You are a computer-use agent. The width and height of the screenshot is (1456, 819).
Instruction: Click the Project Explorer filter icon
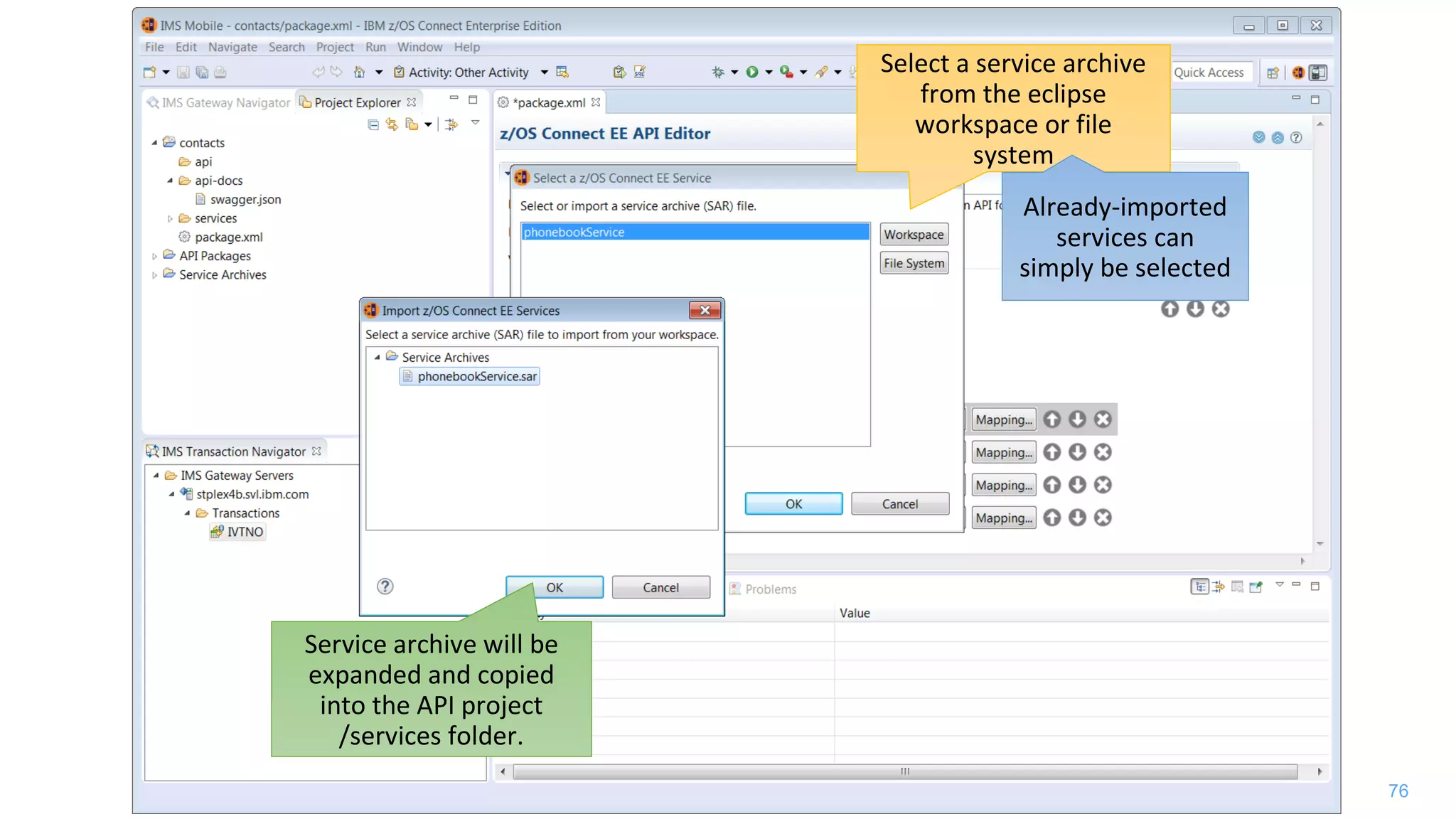[x=451, y=124]
